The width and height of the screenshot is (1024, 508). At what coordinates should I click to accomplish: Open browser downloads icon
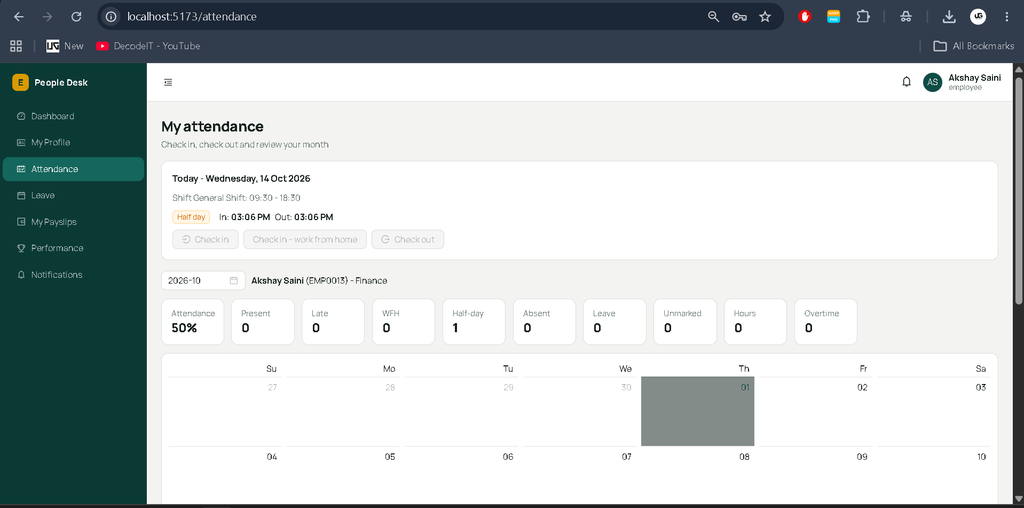coord(949,17)
